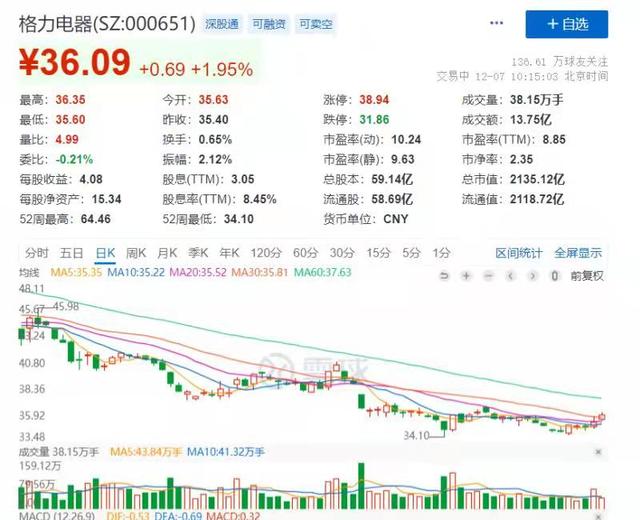Click the MA5:35.35 moving average label
Image resolution: width=640 pixels, height=520 pixels.
tap(76, 272)
